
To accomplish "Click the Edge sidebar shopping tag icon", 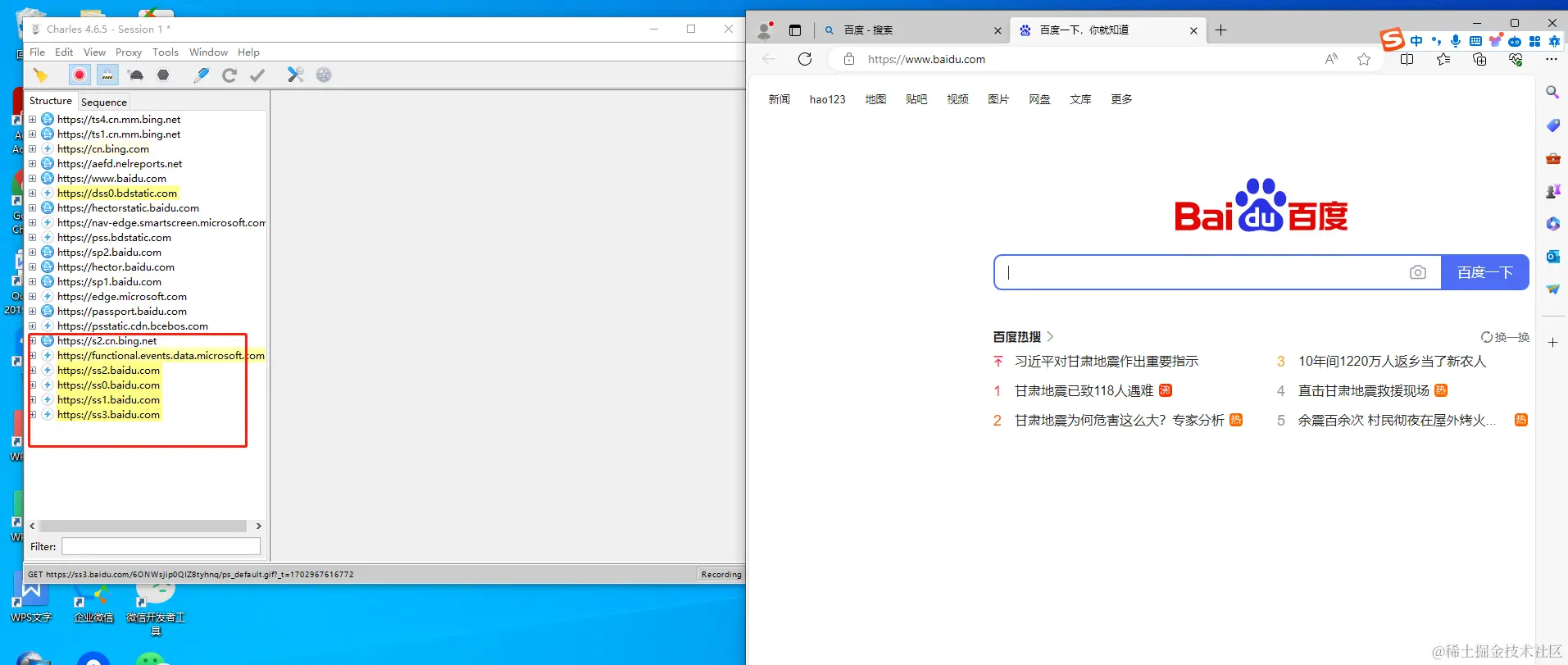I will (x=1552, y=125).
